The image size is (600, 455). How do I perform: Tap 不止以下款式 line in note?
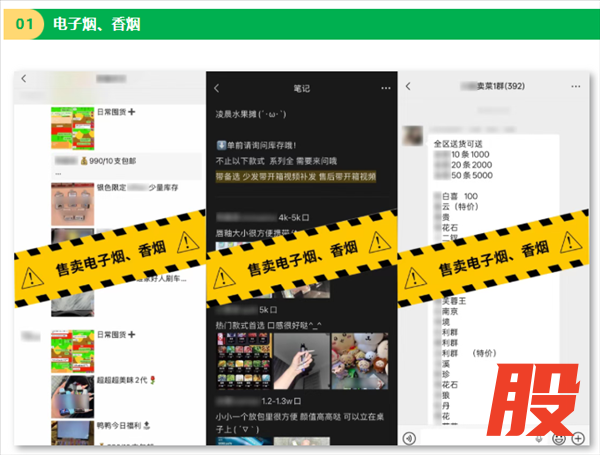(276, 161)
